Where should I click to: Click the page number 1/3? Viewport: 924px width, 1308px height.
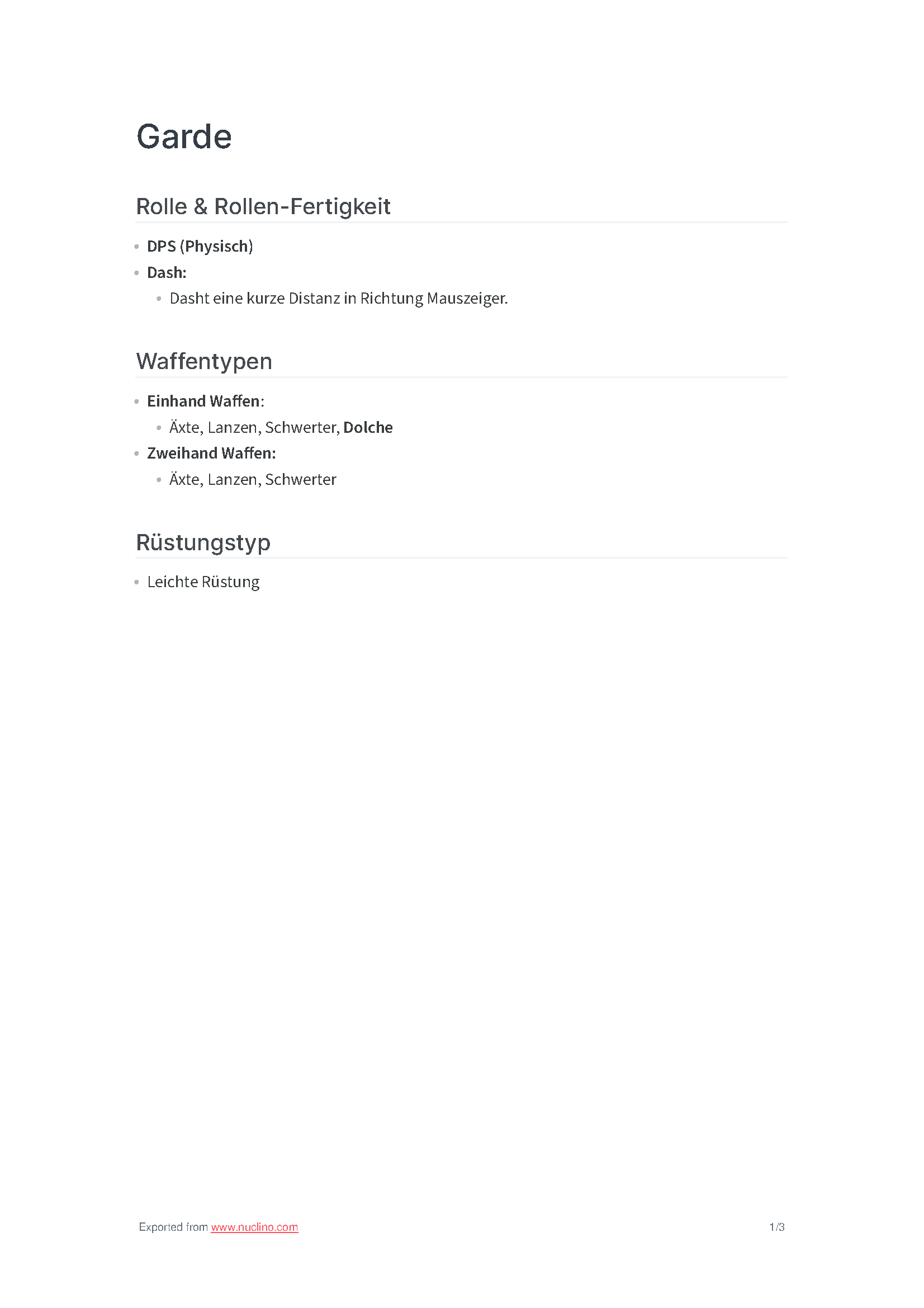(776, 1227)
